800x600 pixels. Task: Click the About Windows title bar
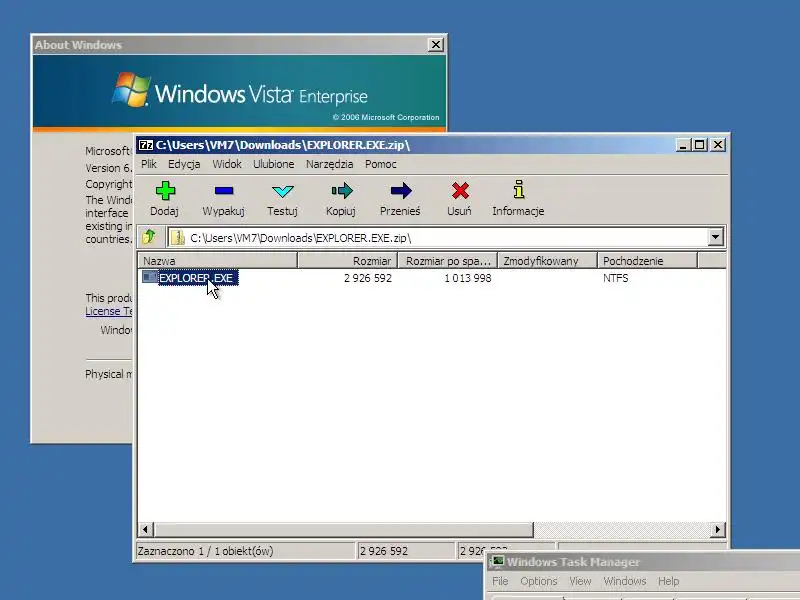(x=230, y=45)
